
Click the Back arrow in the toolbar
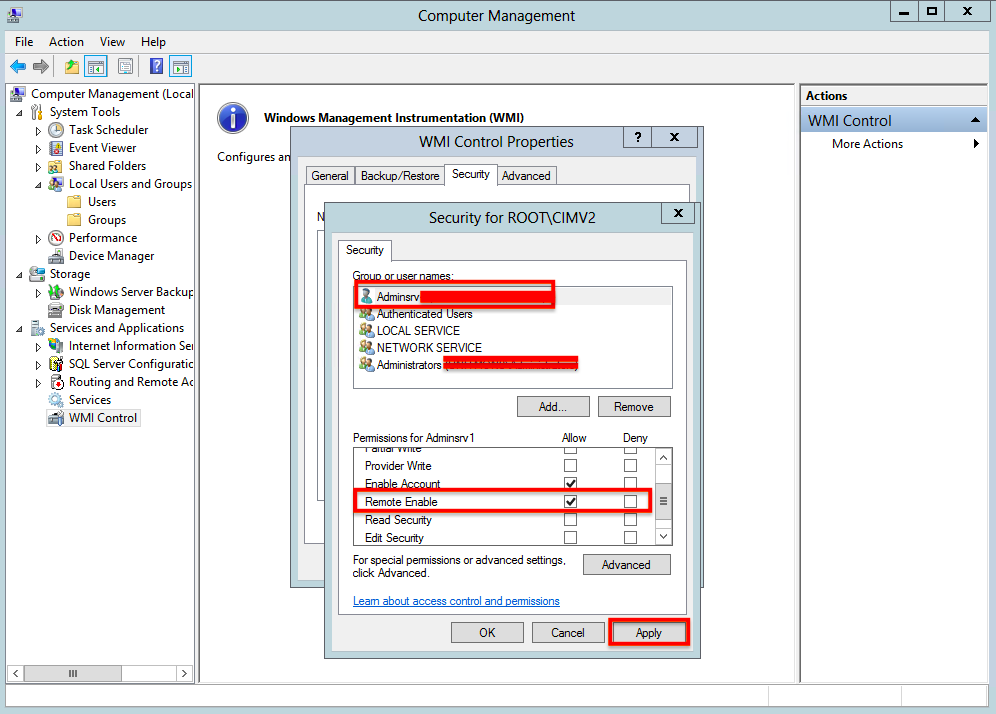click(x=18, y=66)
